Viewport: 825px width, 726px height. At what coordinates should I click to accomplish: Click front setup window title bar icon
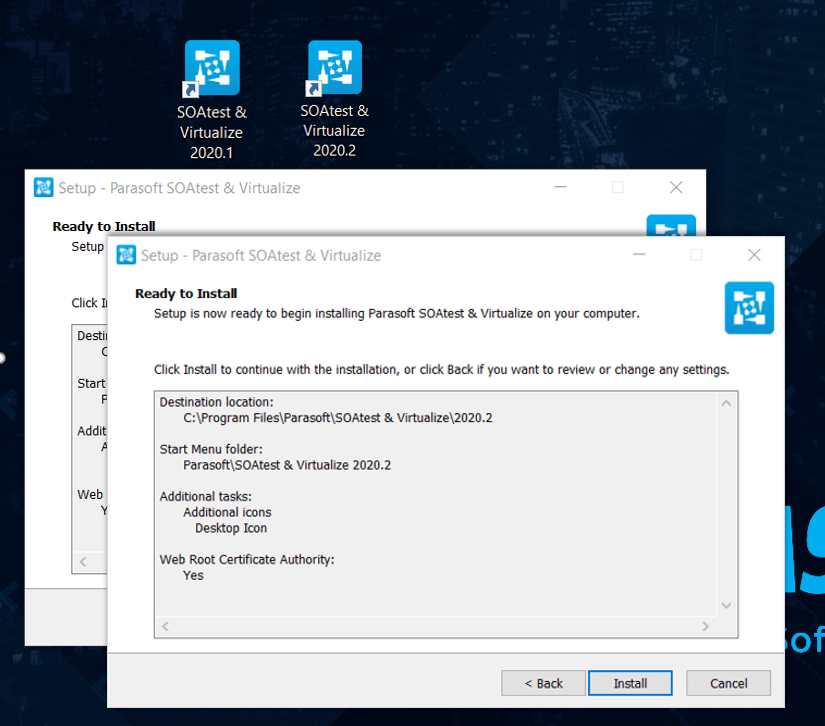point(126,255)
